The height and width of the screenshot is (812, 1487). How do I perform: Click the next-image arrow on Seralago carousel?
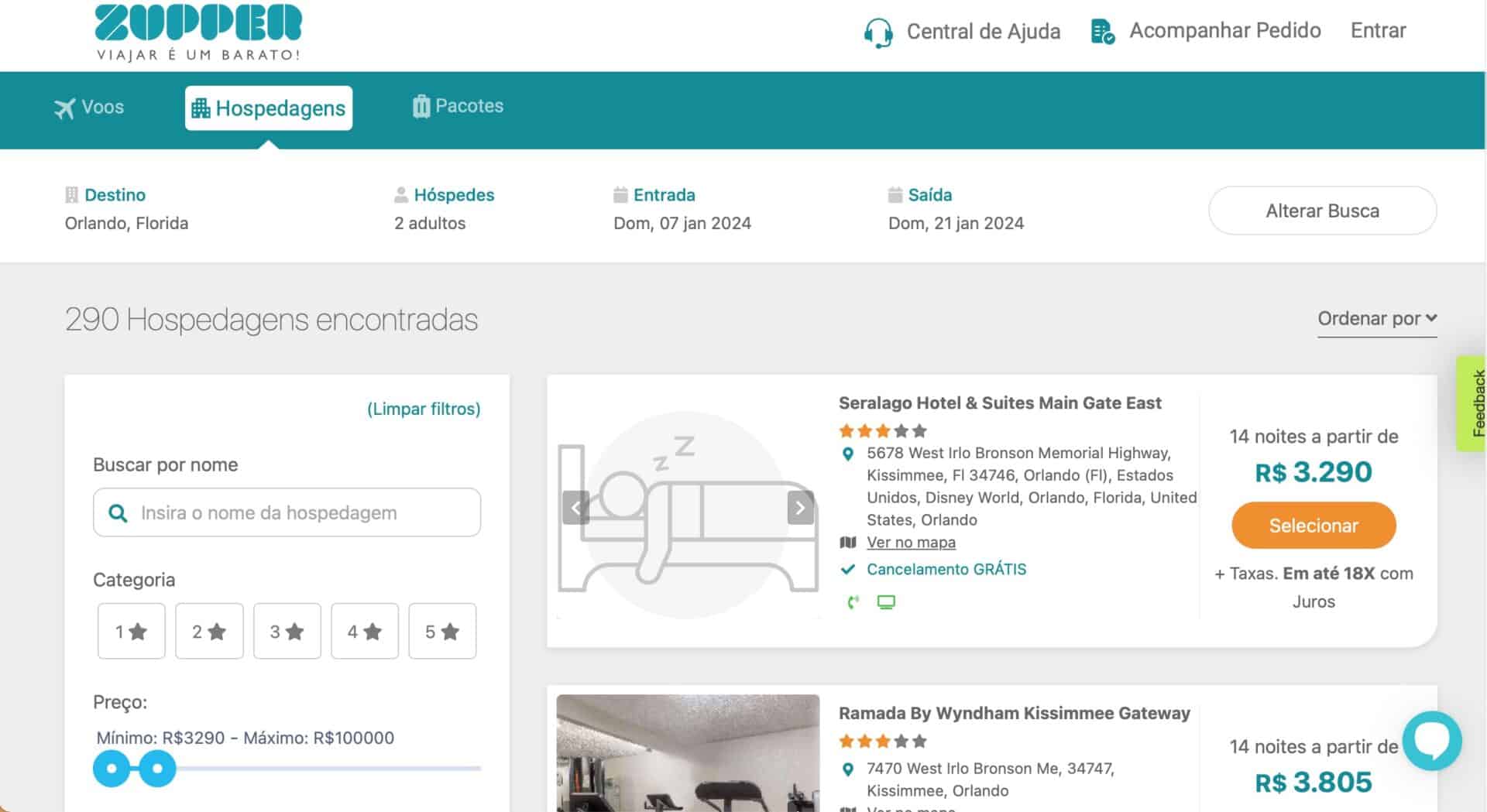(800, 507)
